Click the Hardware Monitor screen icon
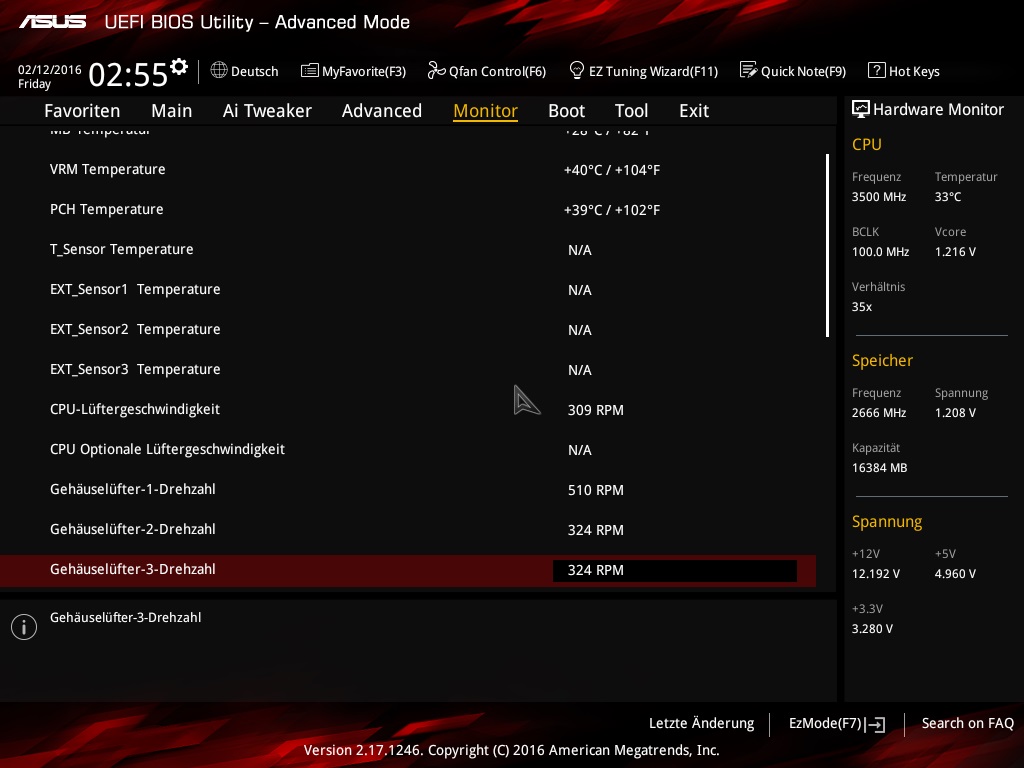This screenshot has width=1024, height=768. [x=861, y=109]
